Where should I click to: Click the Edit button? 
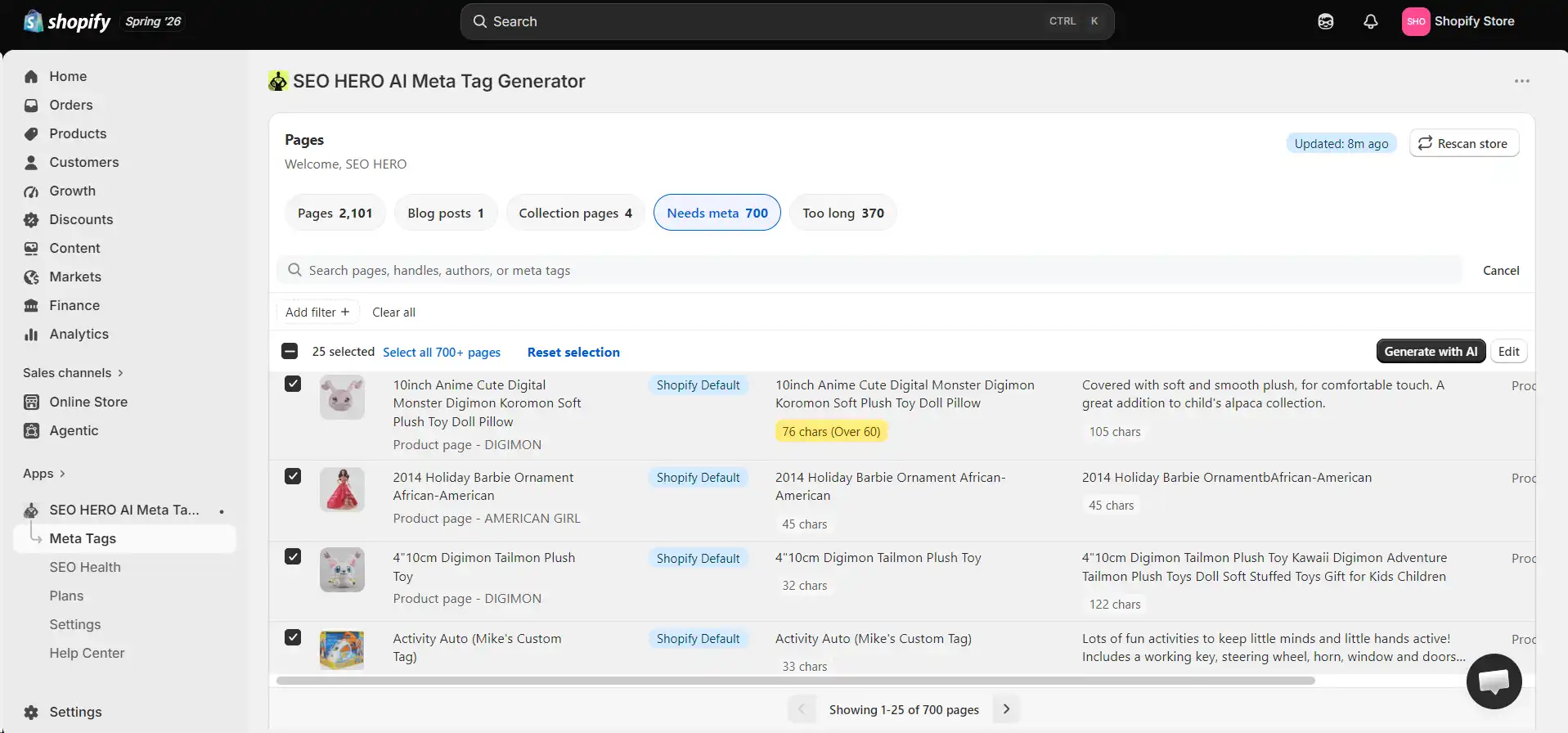pyautogui.click(x=1508, y=351)
